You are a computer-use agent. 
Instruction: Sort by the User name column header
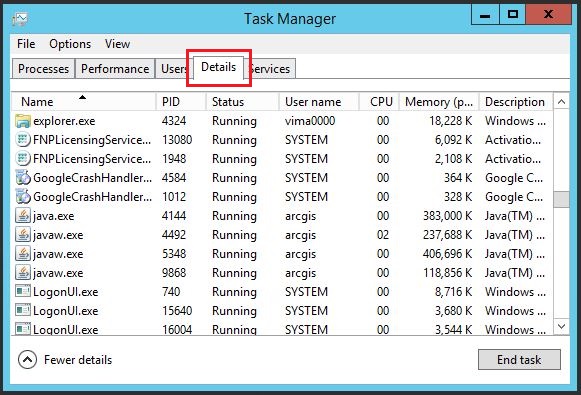(319, 102)
